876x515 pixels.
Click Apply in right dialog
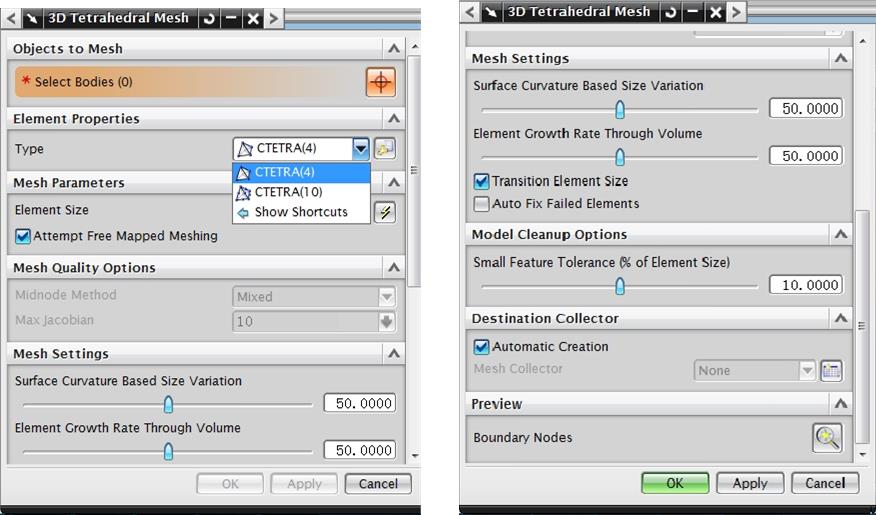point(750,483)
